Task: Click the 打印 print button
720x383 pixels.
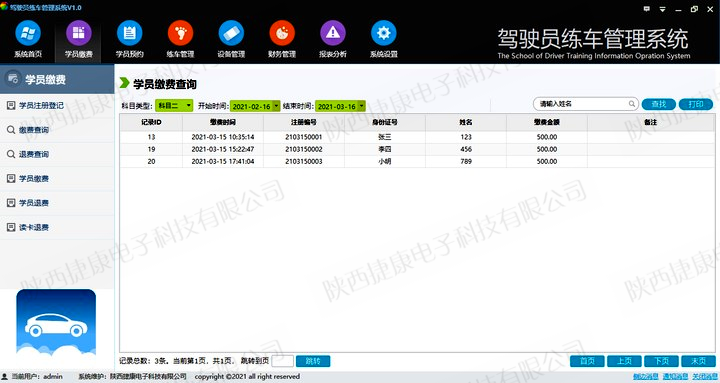Action: (696, 104)
